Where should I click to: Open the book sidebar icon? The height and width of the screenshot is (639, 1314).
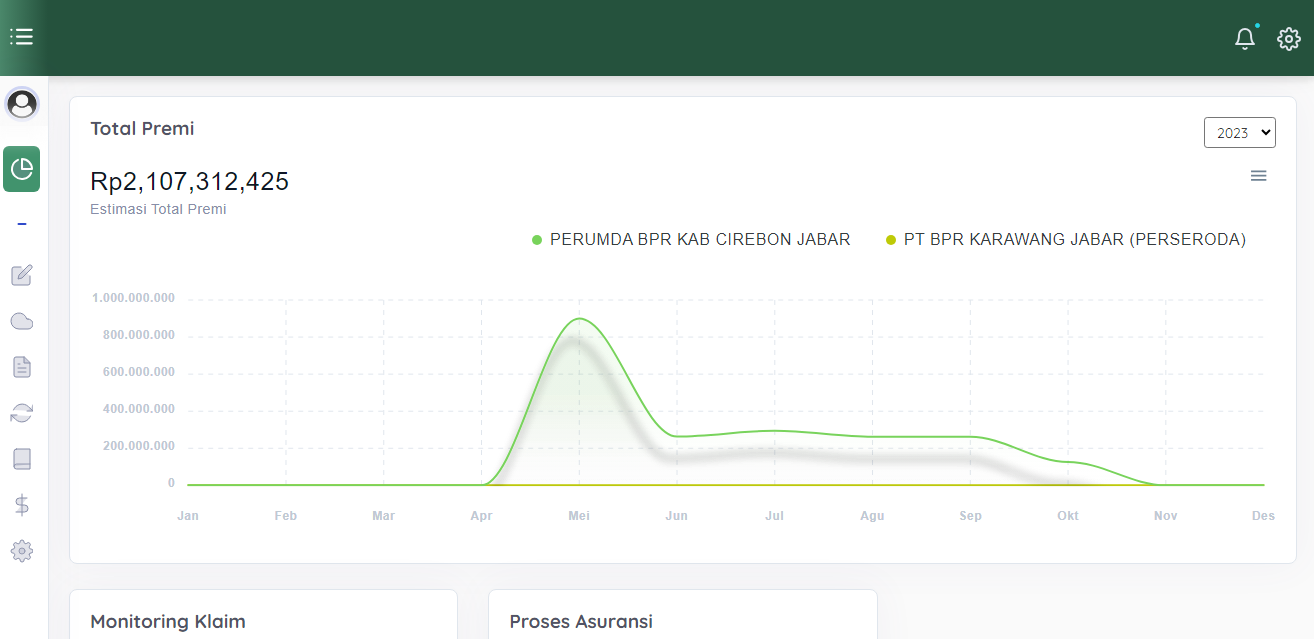pos(22,459)
